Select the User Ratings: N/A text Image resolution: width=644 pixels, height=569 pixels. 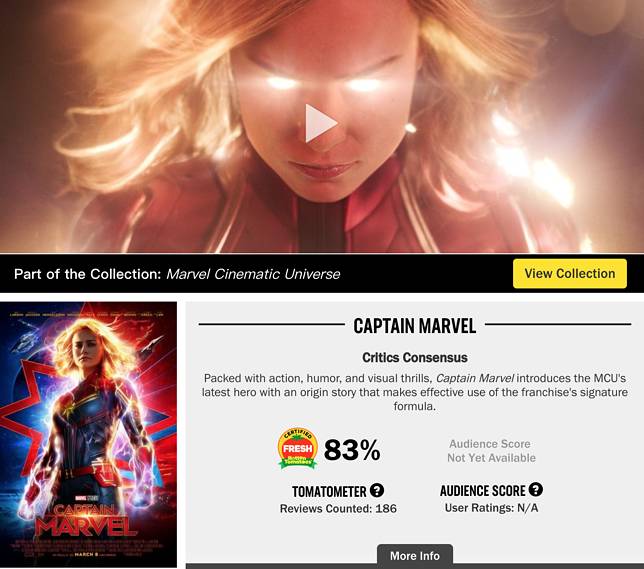491,508
